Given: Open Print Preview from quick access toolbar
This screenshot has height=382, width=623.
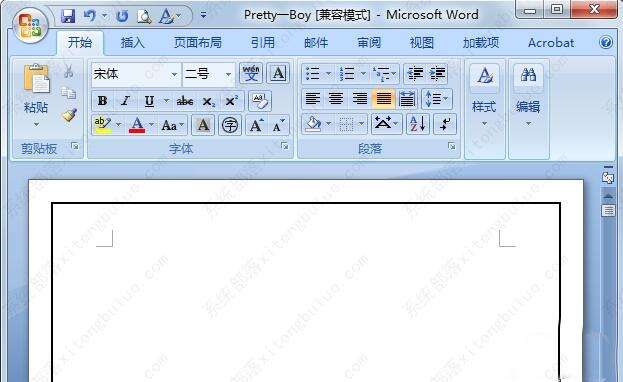Looking at the screenshot, I should tap(144, 16).
